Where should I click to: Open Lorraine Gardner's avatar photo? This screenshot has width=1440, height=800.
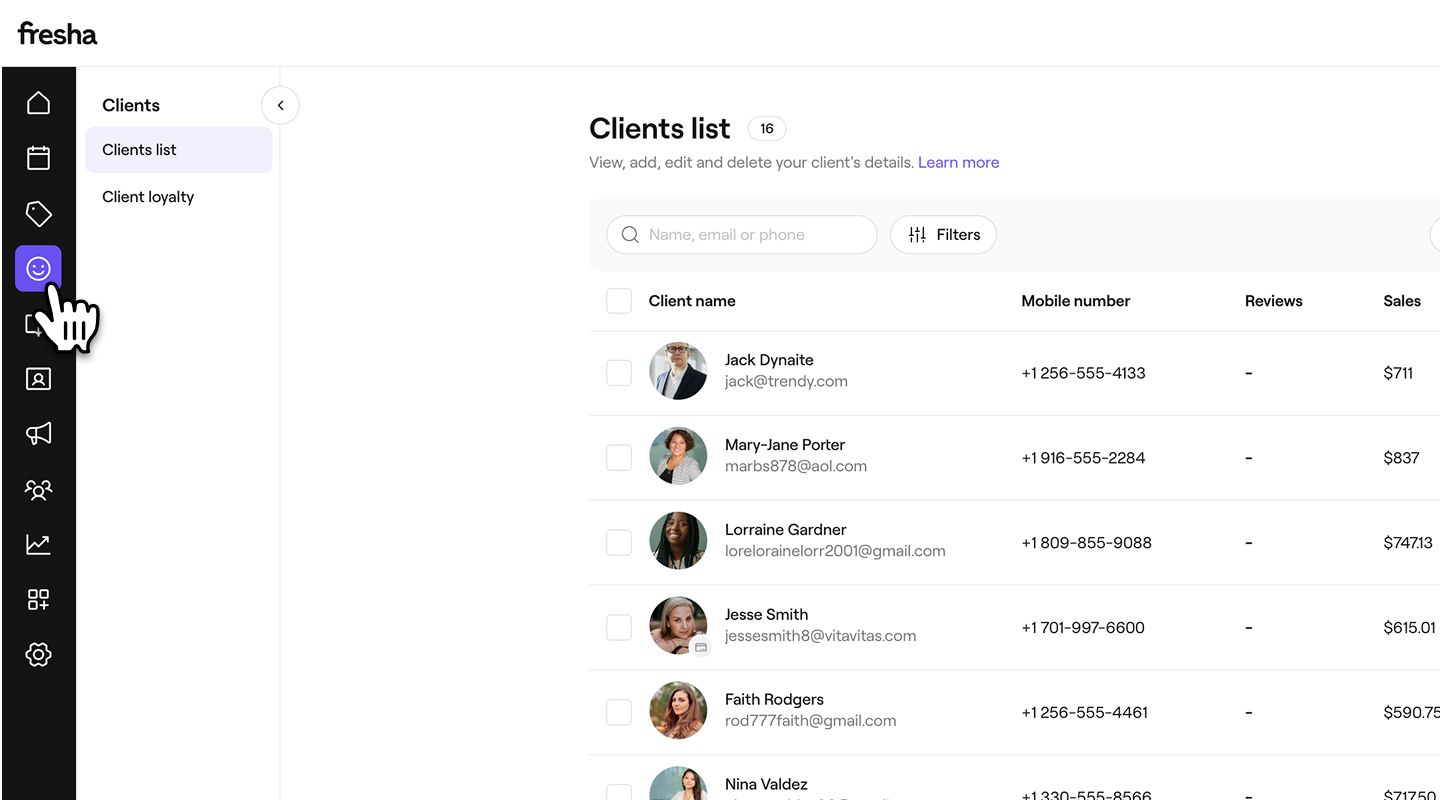click(678, 541)
